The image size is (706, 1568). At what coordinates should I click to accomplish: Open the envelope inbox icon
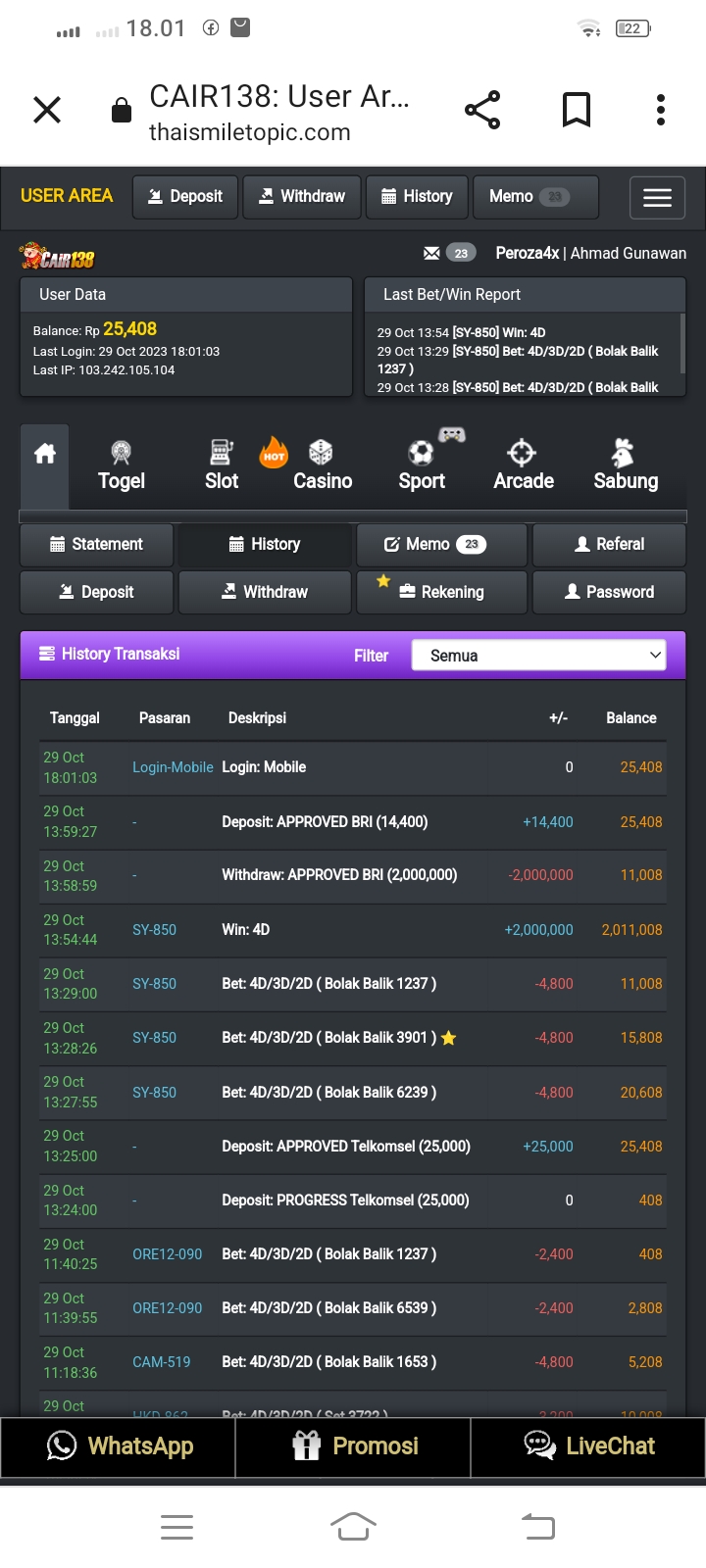pyautogui.click(x=431, y=253)
